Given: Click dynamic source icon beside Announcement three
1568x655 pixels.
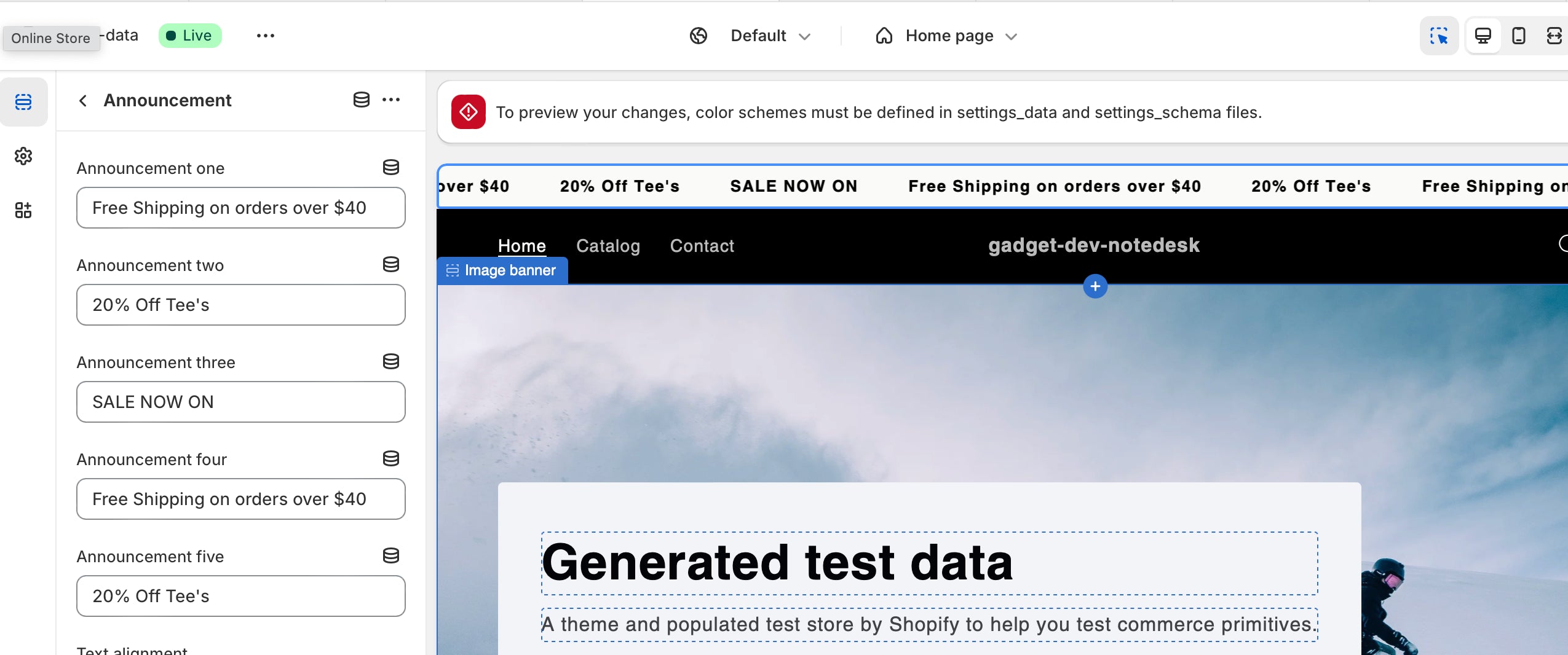Looking at the screenshot, I should [390, 362].
